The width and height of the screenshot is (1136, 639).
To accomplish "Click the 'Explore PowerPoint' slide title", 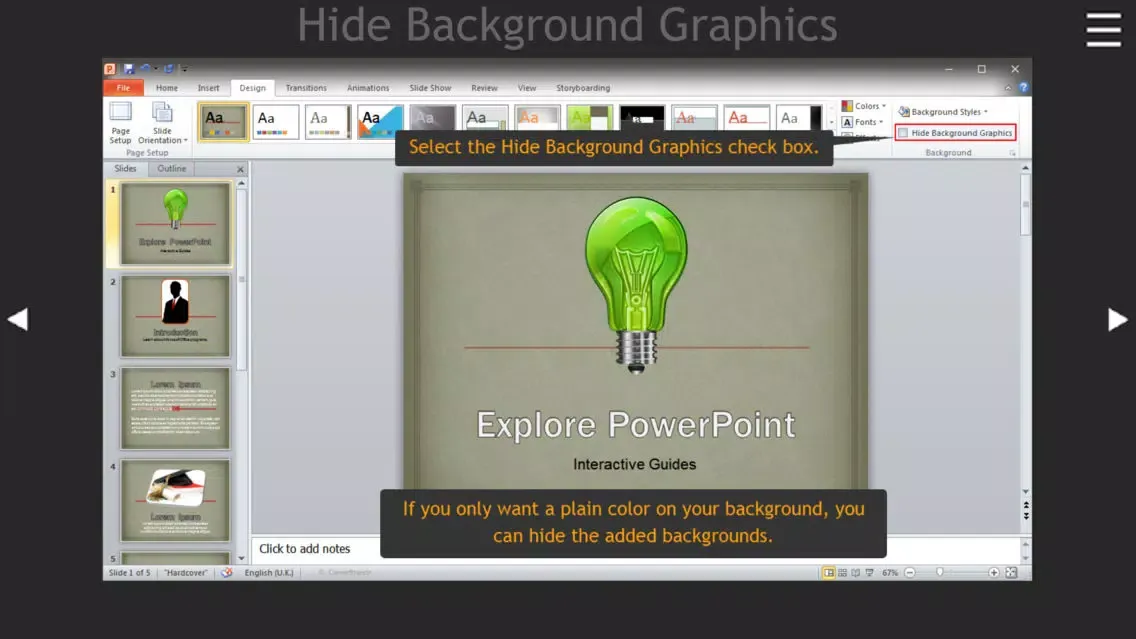I will click(635, 425).
